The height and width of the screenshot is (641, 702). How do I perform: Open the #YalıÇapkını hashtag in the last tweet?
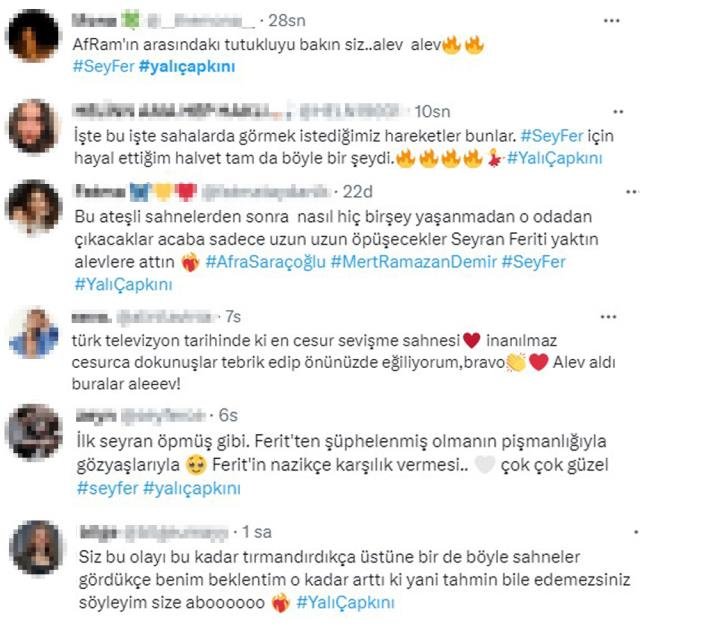[346, 603]
